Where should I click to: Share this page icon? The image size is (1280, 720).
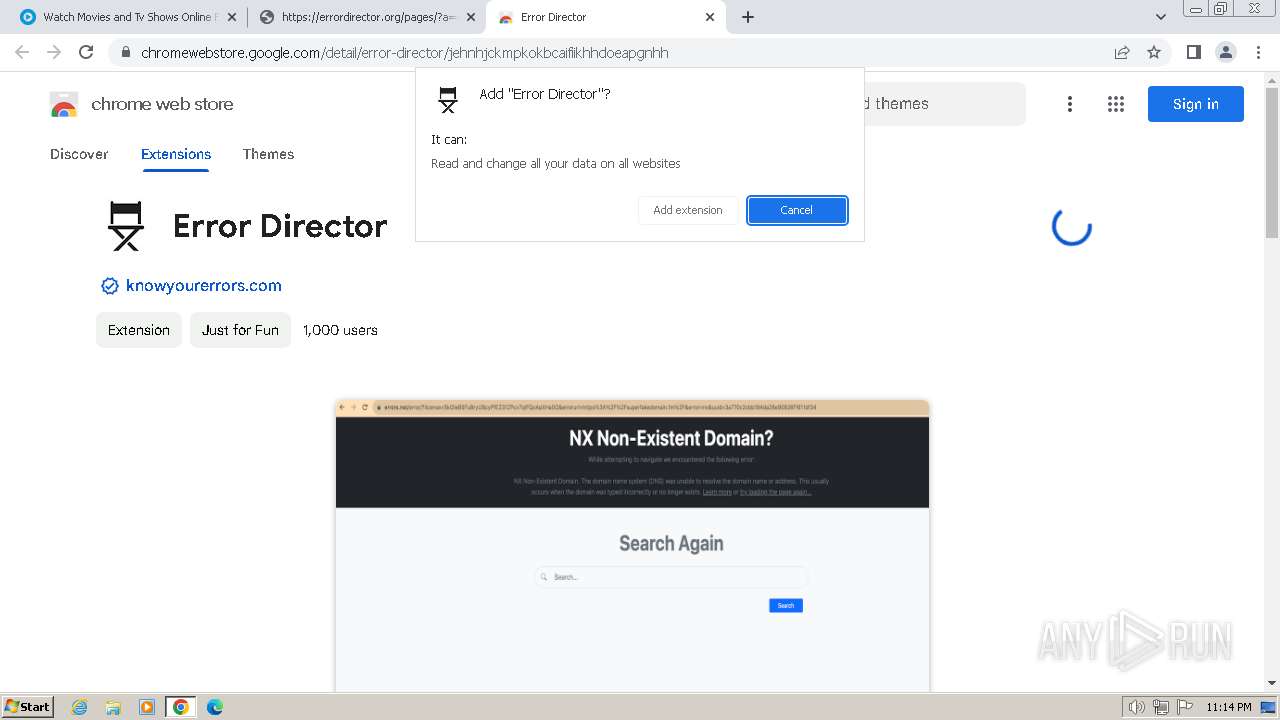tap(1122, 53)
